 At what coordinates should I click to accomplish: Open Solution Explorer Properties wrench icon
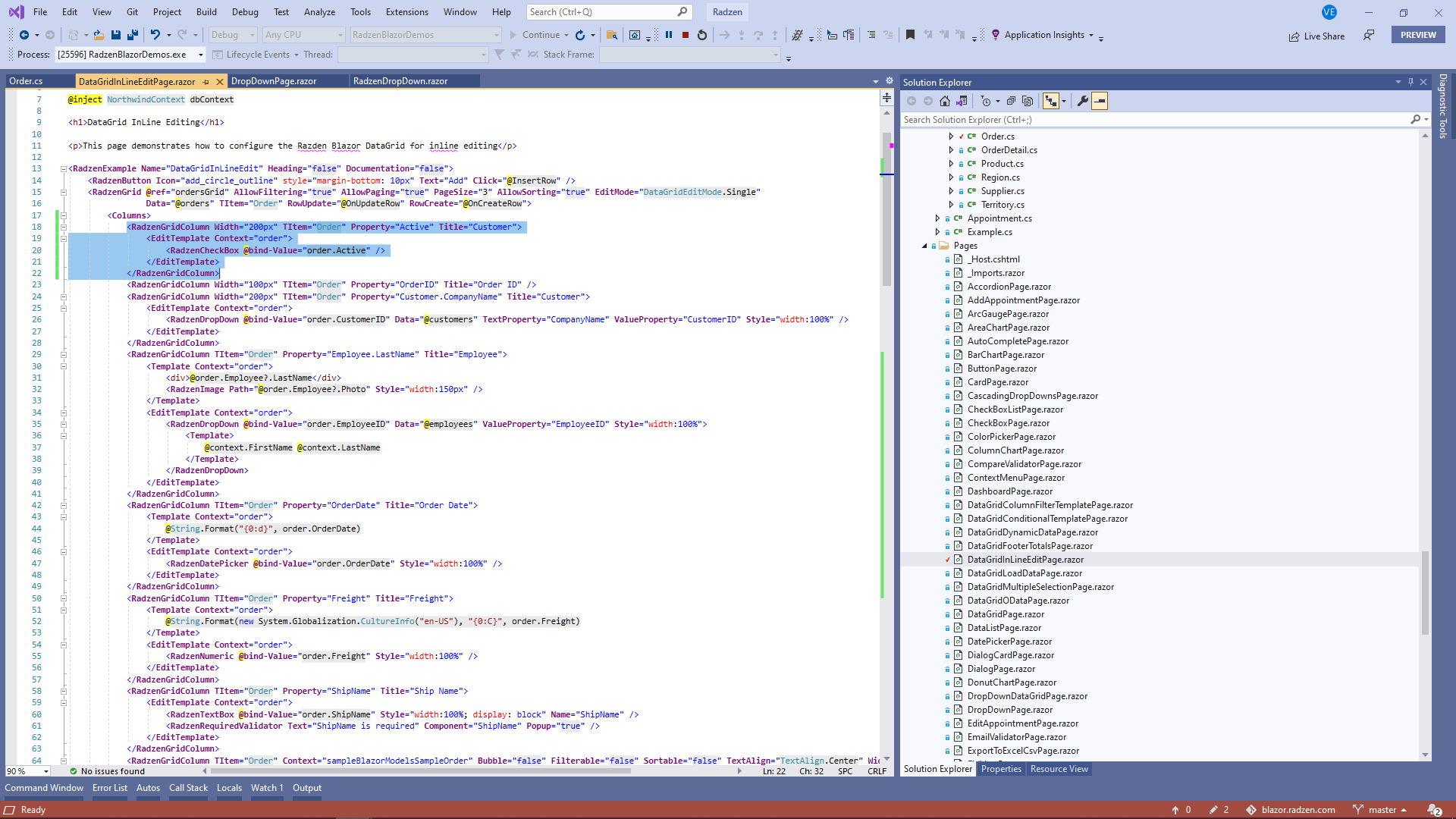[x=1083, y=101]
